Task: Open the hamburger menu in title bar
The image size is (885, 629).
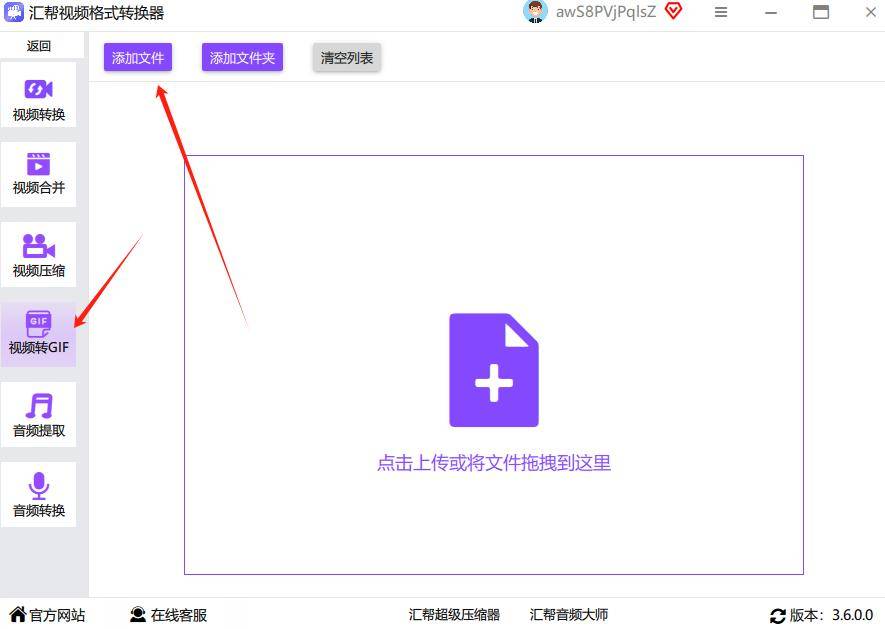Action: point(722,13)
